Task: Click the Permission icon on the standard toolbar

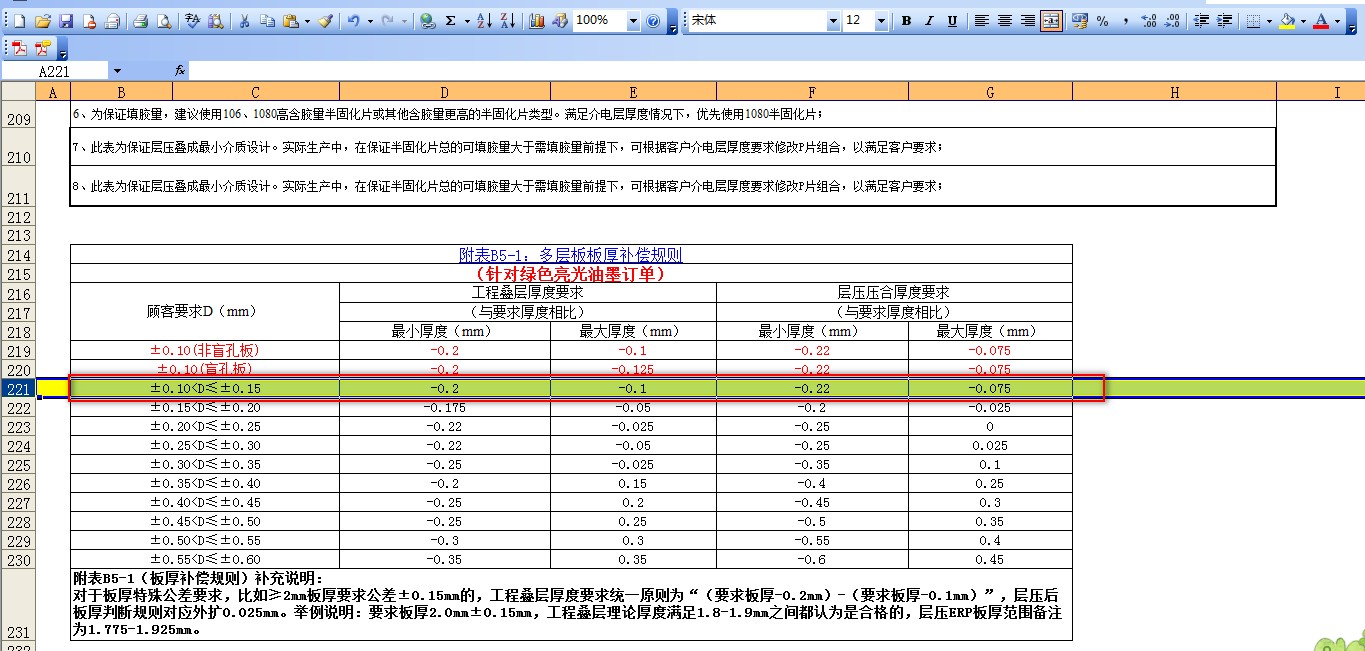Action: pyautogui.click(x=89, y=21)
